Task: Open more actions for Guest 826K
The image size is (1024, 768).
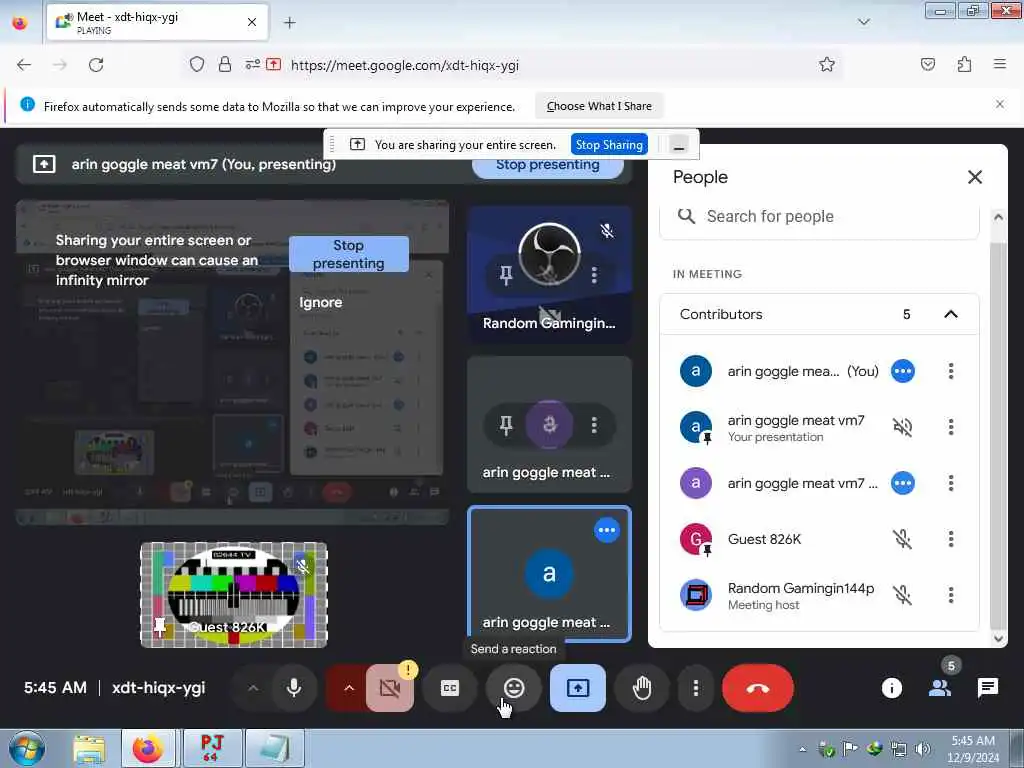Action: click(x=951, y=539)
